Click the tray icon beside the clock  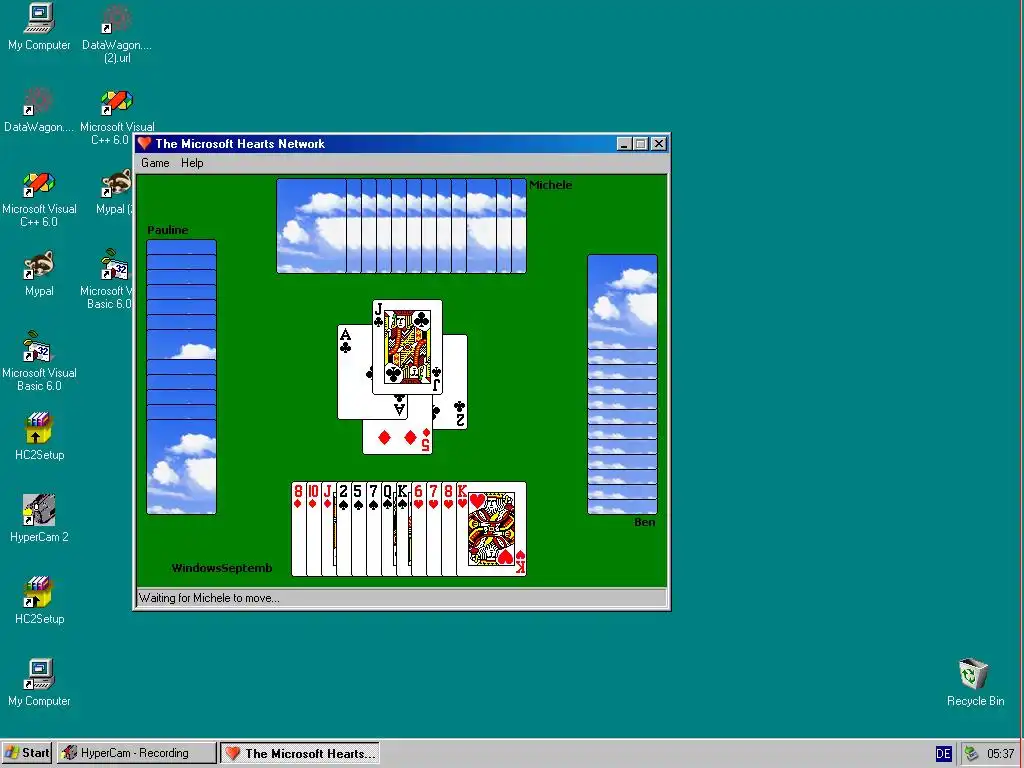click(972, 754)
